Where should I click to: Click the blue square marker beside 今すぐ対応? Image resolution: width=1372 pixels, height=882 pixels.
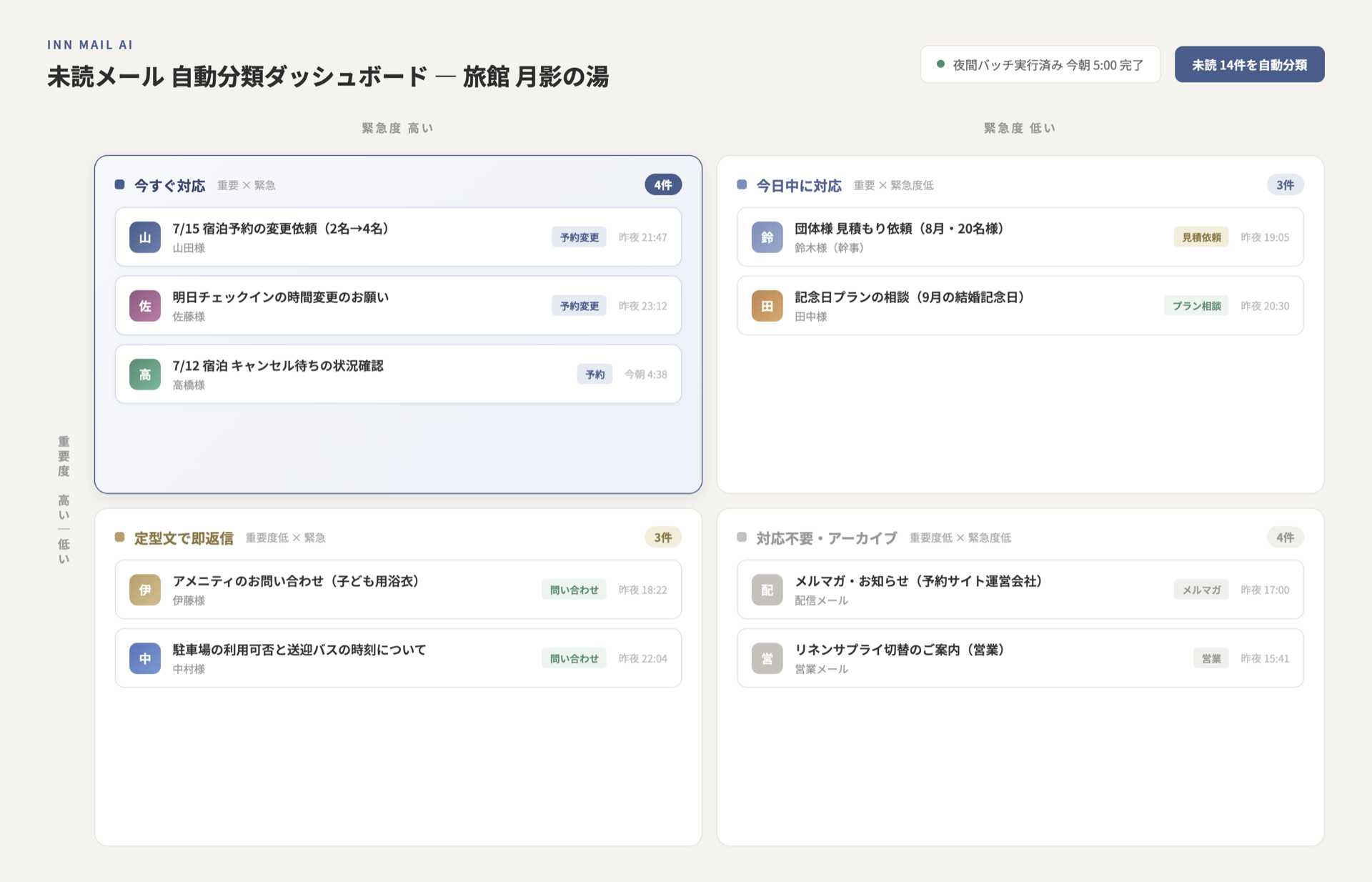pos(120,184)
